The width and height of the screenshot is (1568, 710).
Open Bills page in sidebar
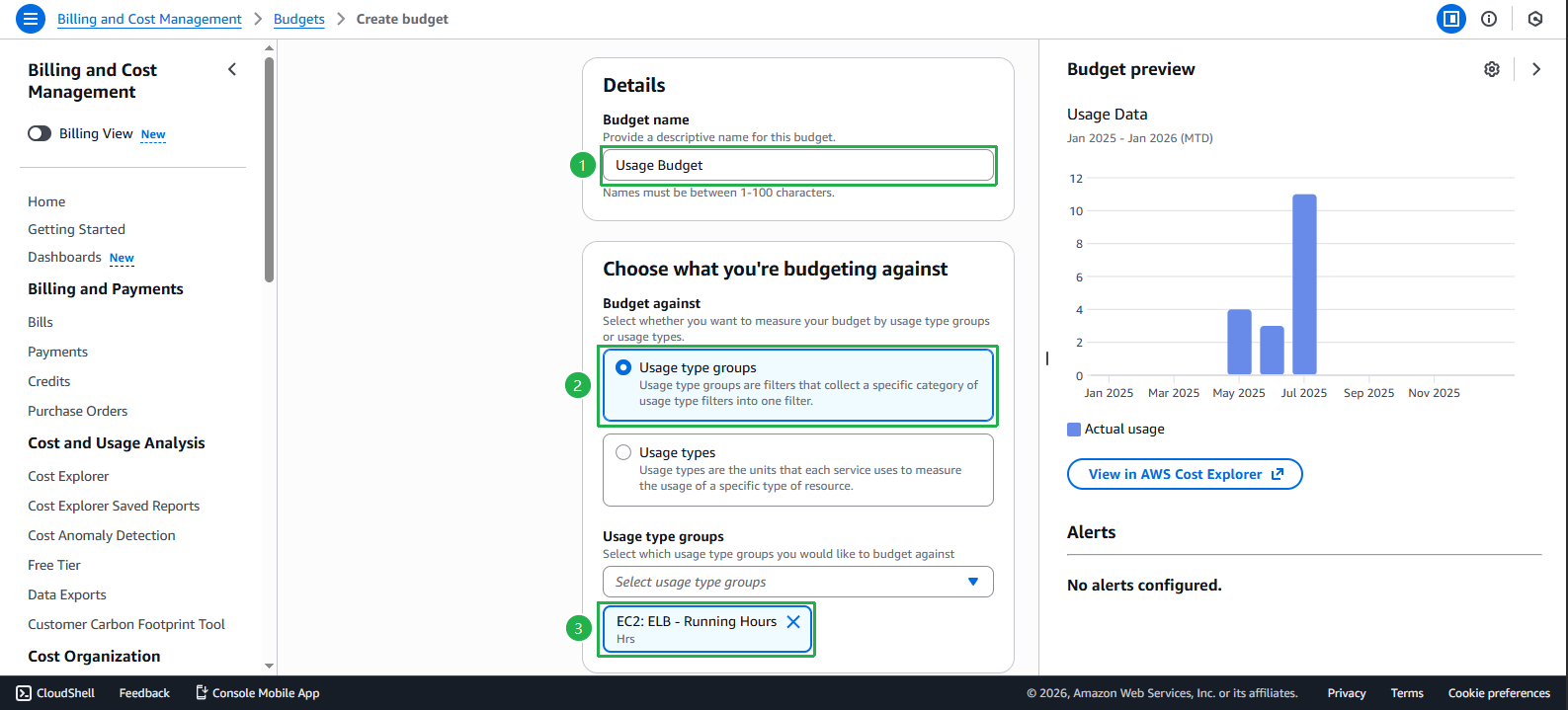point(41,322)
